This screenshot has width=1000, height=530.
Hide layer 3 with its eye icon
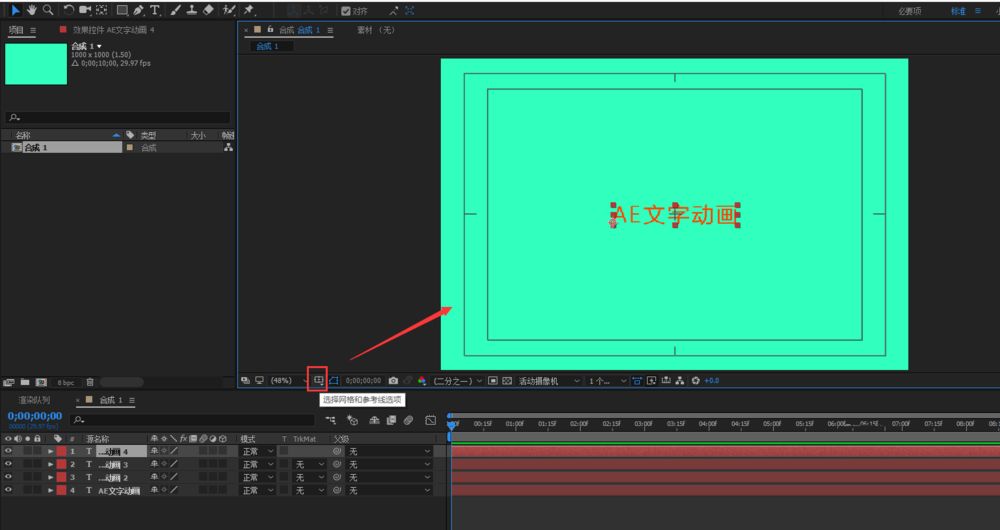coord(8,477)
